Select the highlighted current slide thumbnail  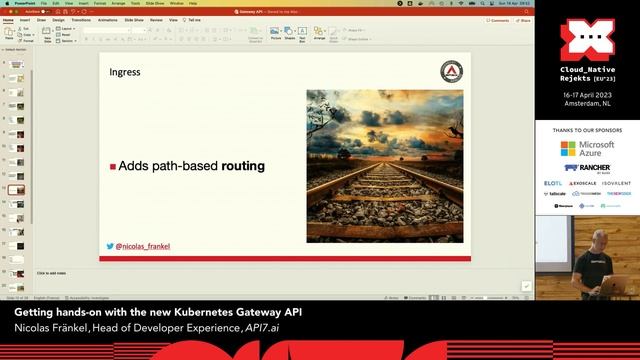(x=16, y=190)
